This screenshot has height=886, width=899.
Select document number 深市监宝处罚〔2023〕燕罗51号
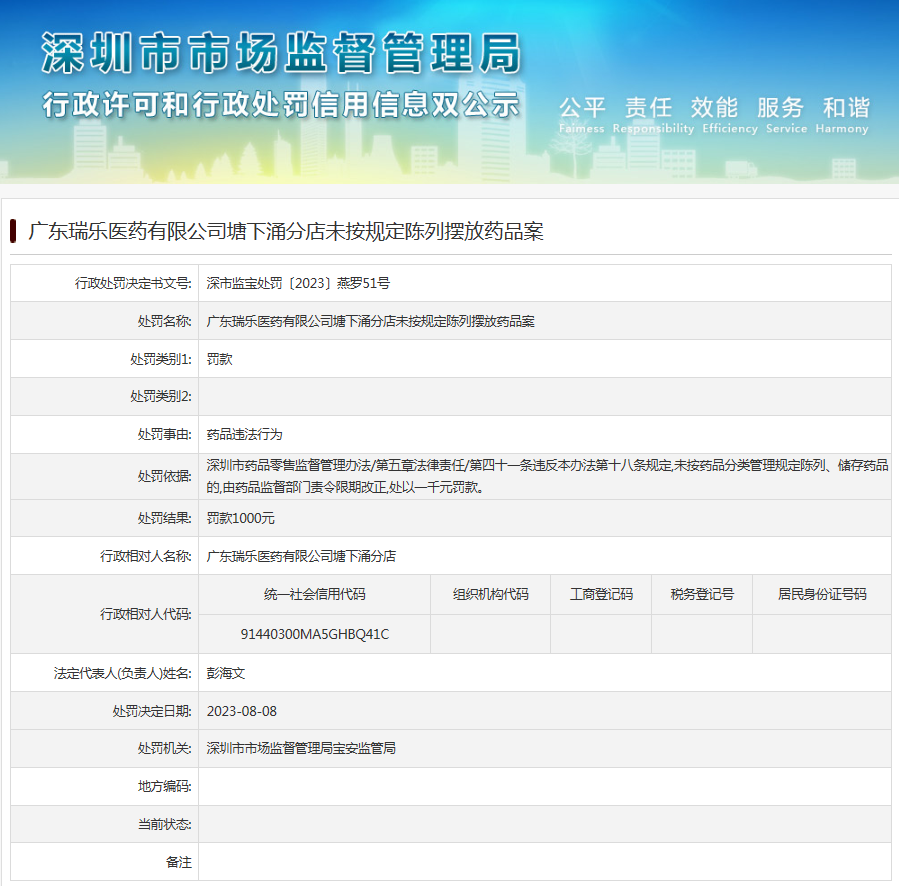coord(298,283)
